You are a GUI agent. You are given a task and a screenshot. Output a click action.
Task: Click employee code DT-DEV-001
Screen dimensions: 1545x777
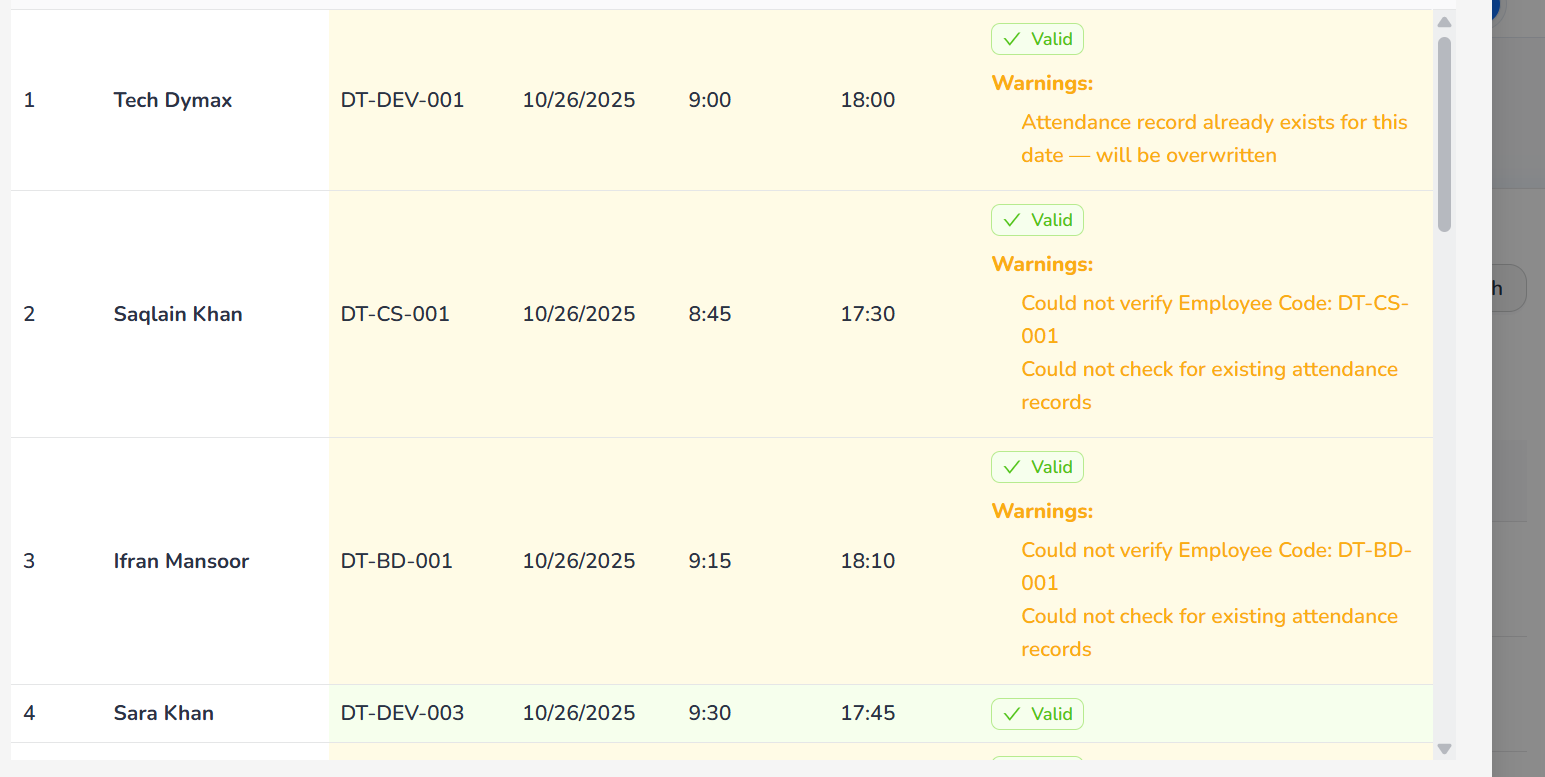tap(402, 100)
